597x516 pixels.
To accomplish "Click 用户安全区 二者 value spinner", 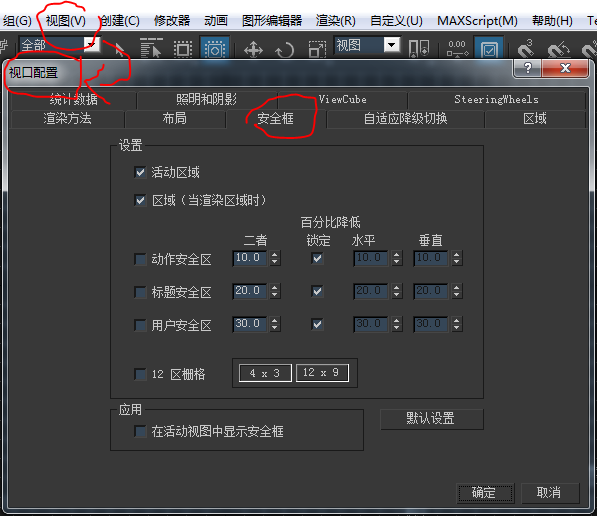I will [275, 324].
